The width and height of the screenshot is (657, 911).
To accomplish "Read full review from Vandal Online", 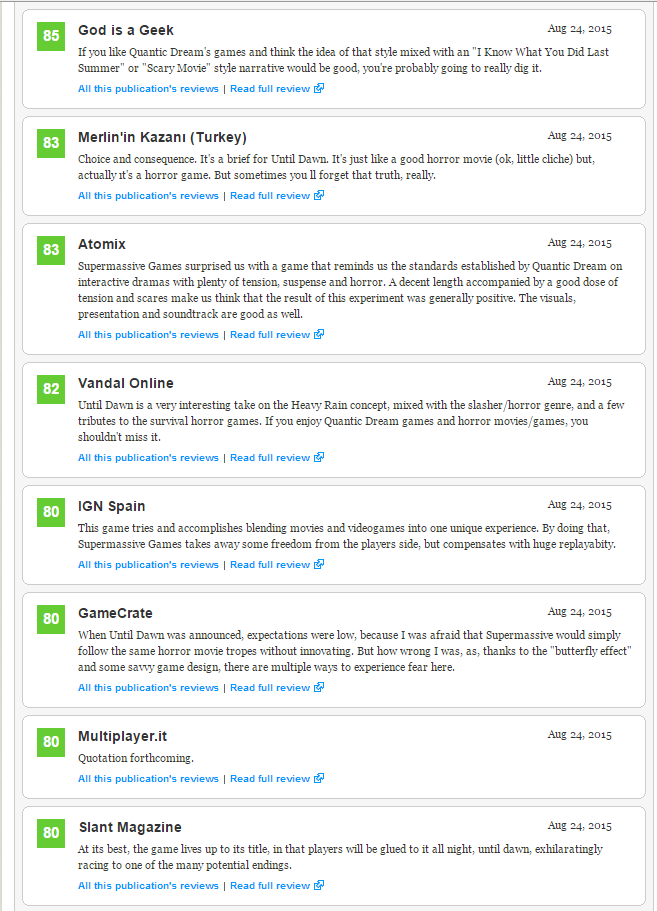I will [270, 458].
